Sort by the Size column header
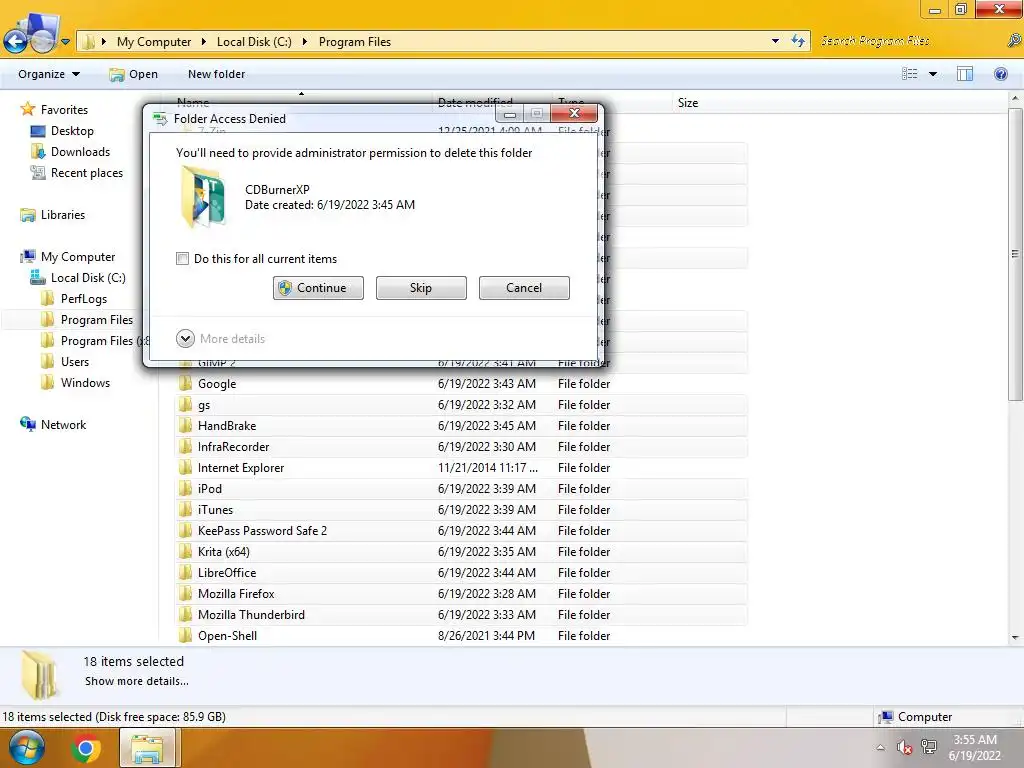1024x768 pixels. (x=688, y=103)
